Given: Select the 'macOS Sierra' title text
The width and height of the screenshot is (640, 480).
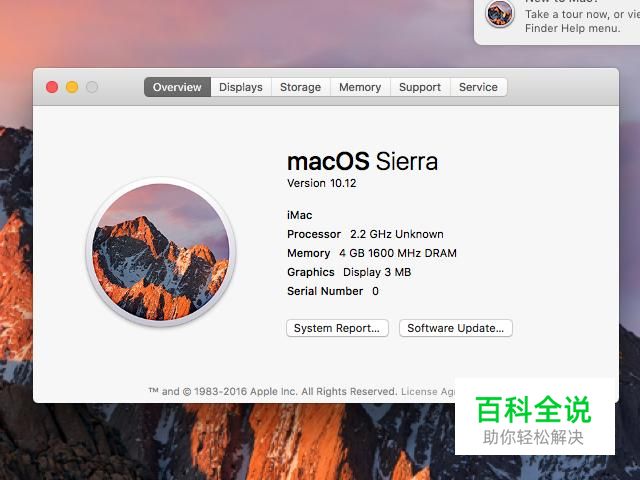Looking at the screenshot, I should point(362,161).
